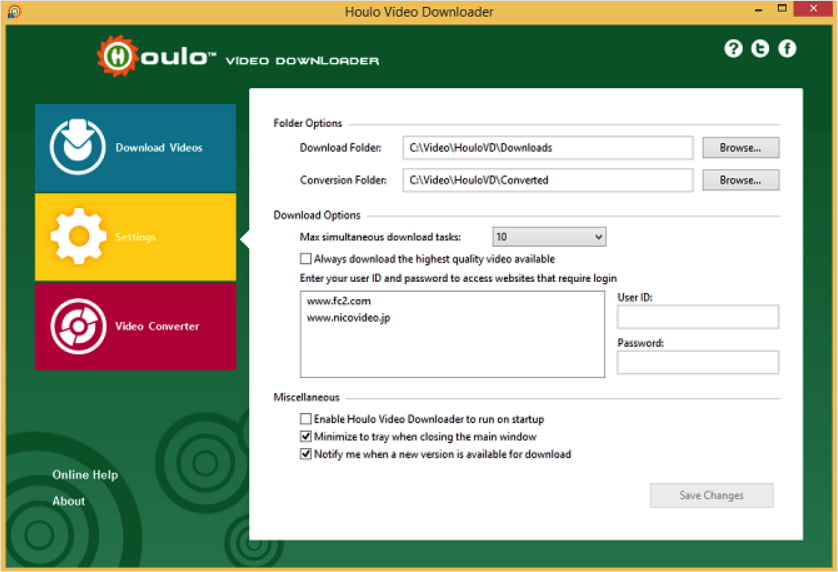This screenshot has width=838, height=572.
Task: Click the Save Changes button
Action: click(x=711, y=496)
